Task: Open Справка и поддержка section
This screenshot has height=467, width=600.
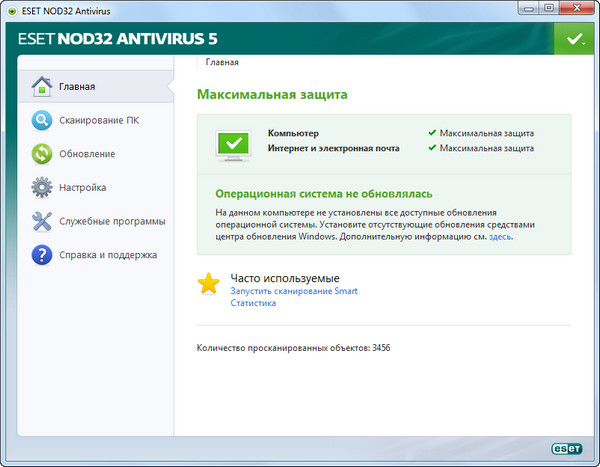Action: click(x=108, y=255)
